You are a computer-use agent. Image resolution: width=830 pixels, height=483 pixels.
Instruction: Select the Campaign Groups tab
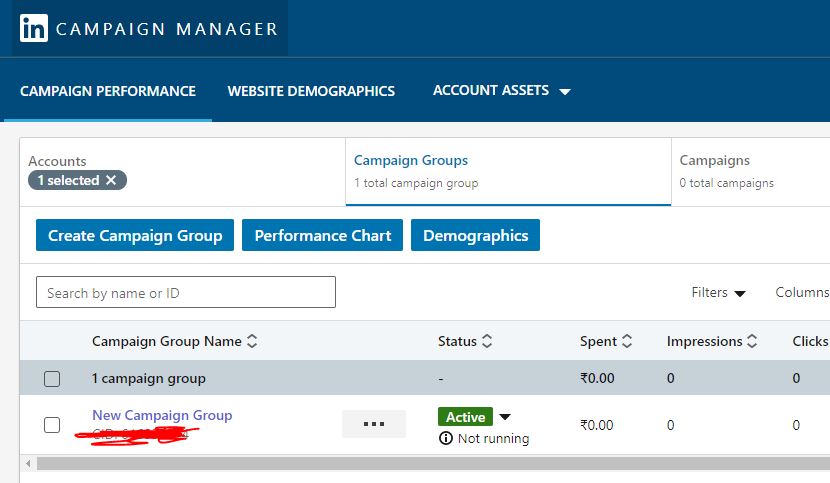(508, 172)
